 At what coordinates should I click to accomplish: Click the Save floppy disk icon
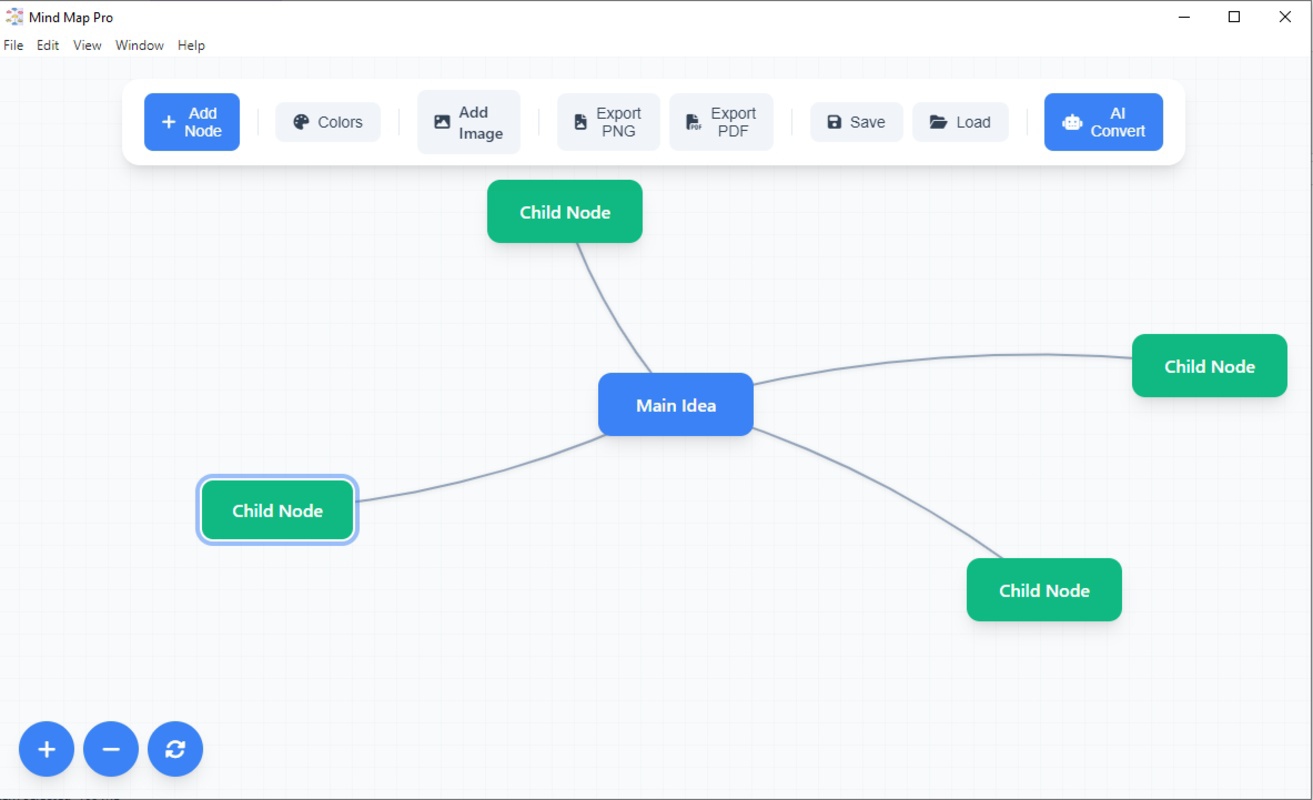pyautogui.click(x=833, y=121)
